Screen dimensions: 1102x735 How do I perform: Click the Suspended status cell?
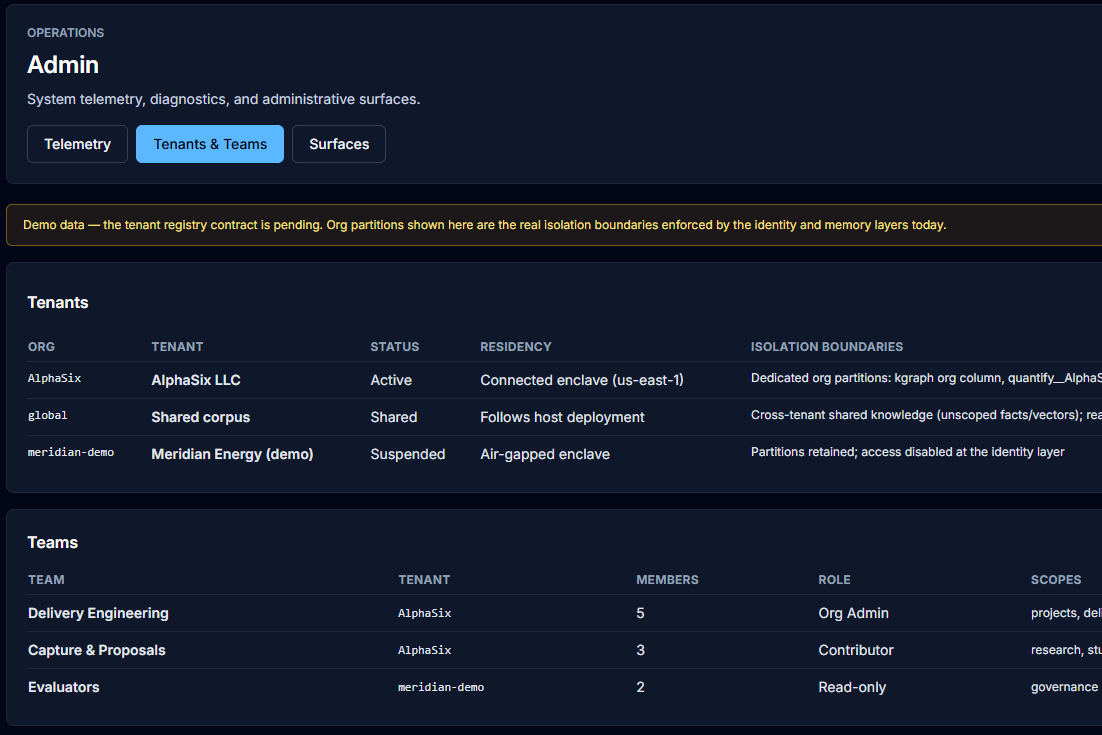pyautogui.click(x=408, y=455)
